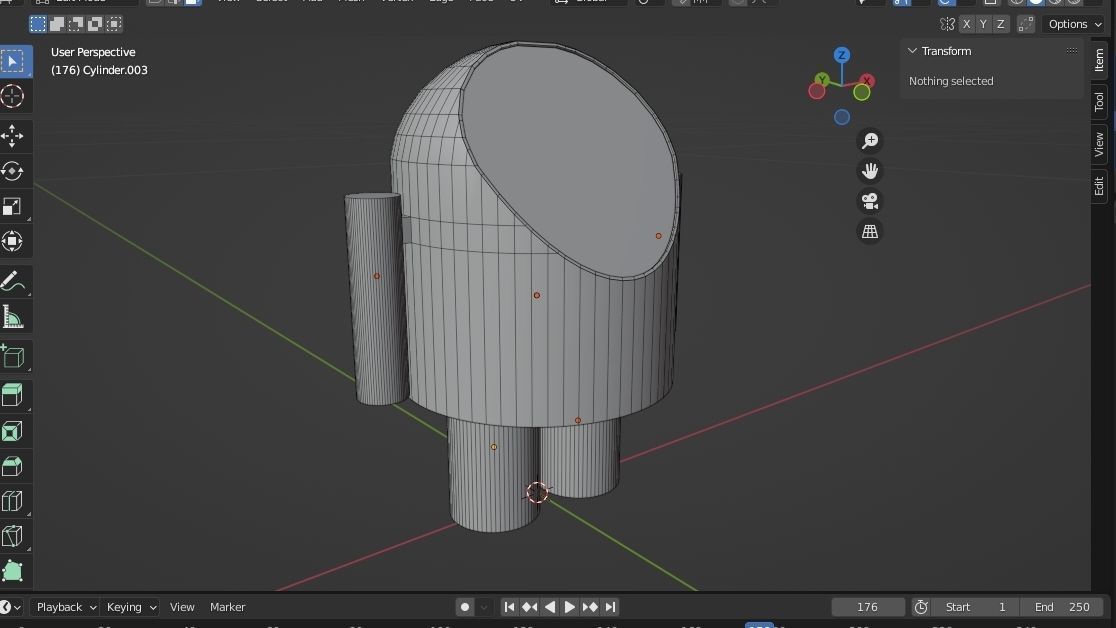Toggle X axis mirror
The image size is (1116, 628).
click(x=967, y=24)
